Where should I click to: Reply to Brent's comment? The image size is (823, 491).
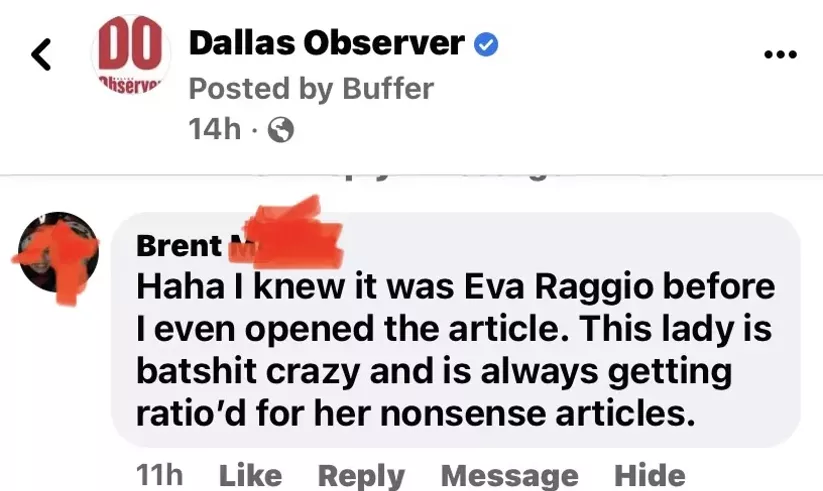361,476
